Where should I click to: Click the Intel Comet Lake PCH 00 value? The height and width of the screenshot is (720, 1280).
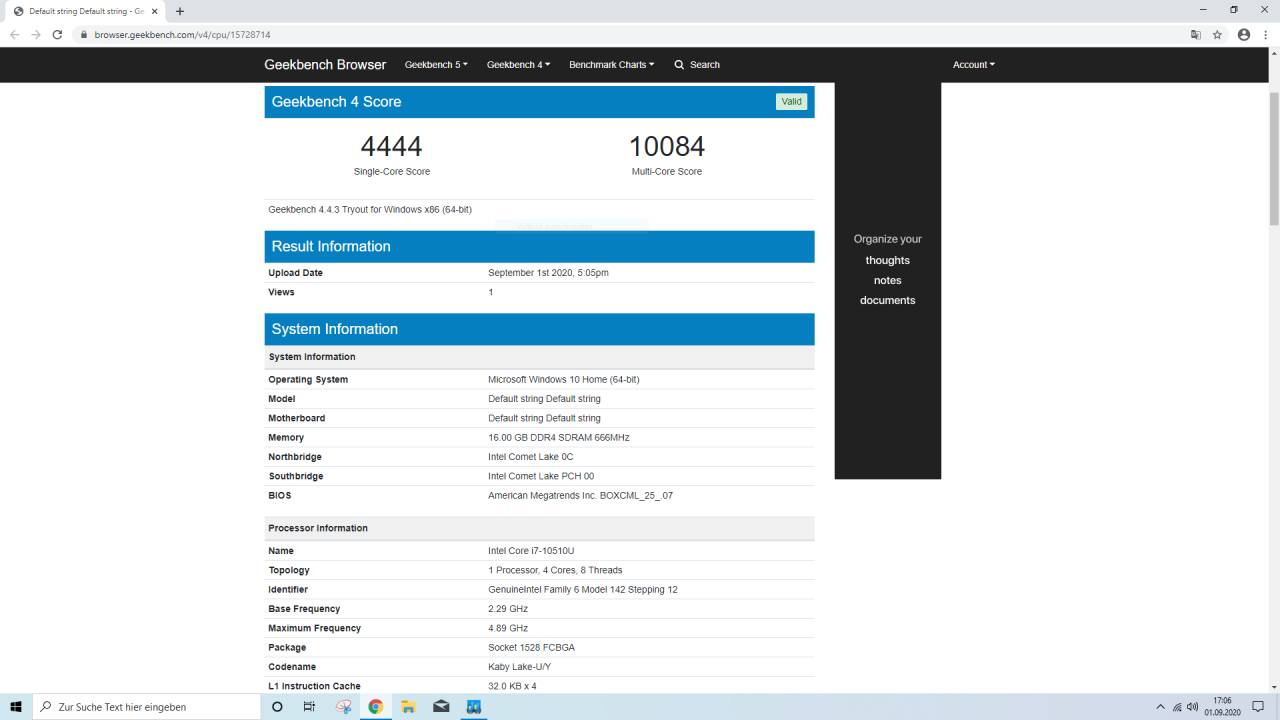tap(541, 476)
